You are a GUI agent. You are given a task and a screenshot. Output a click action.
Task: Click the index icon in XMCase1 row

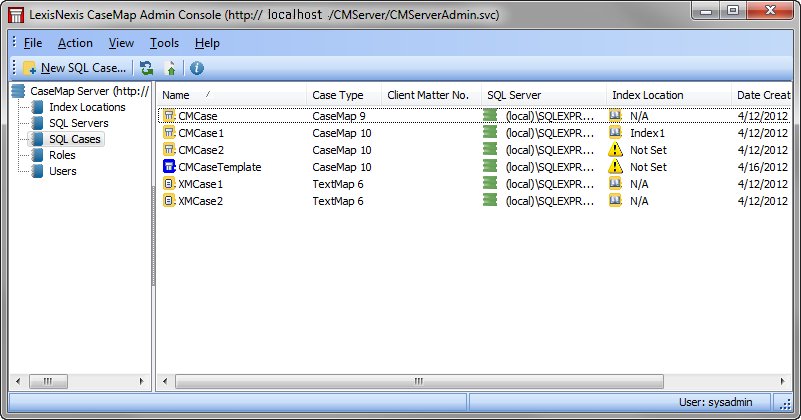(616, 183)
